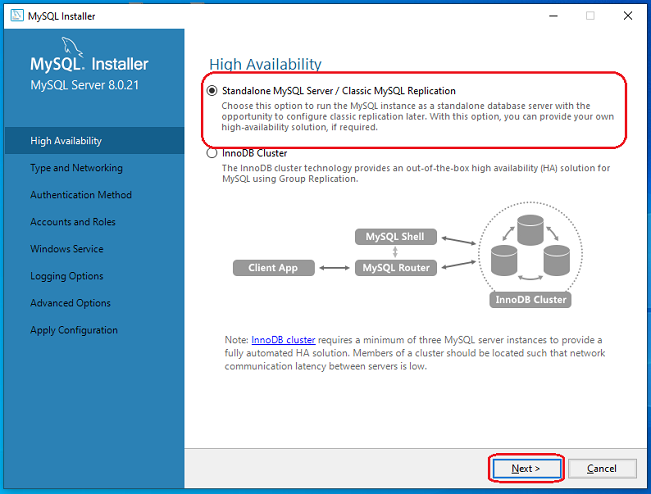Select the Logging Options step
This screenshot has height=494, width=651.
(67, 276)
